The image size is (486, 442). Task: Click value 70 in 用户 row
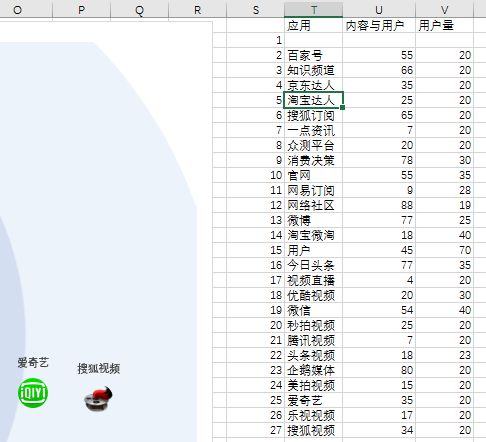click(x=465, y=250)
